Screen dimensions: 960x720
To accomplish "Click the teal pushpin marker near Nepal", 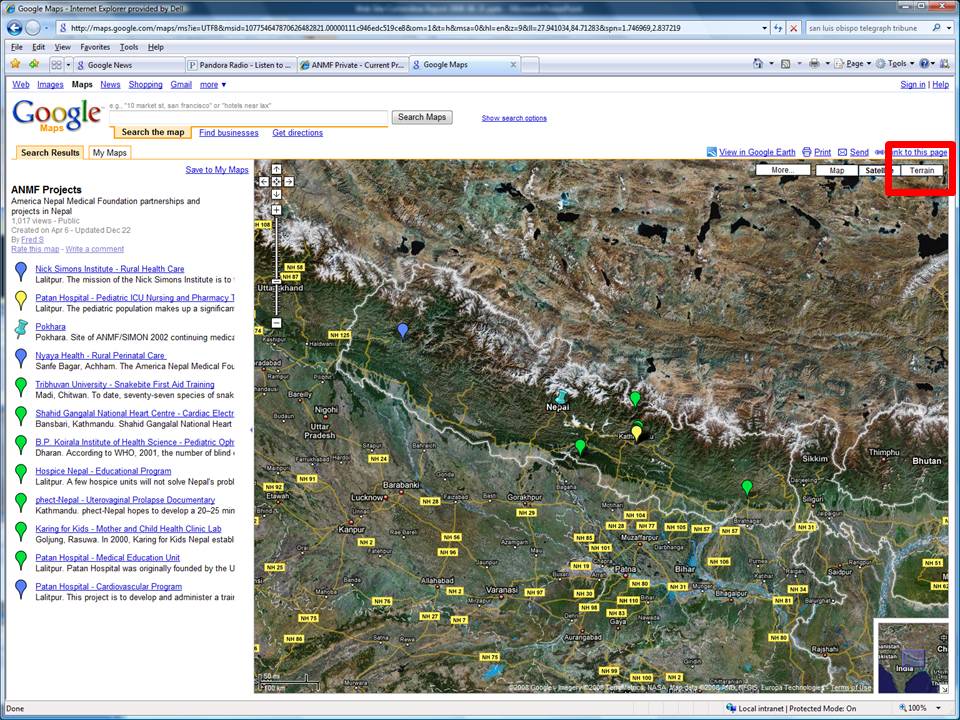I will coord(561,397).
